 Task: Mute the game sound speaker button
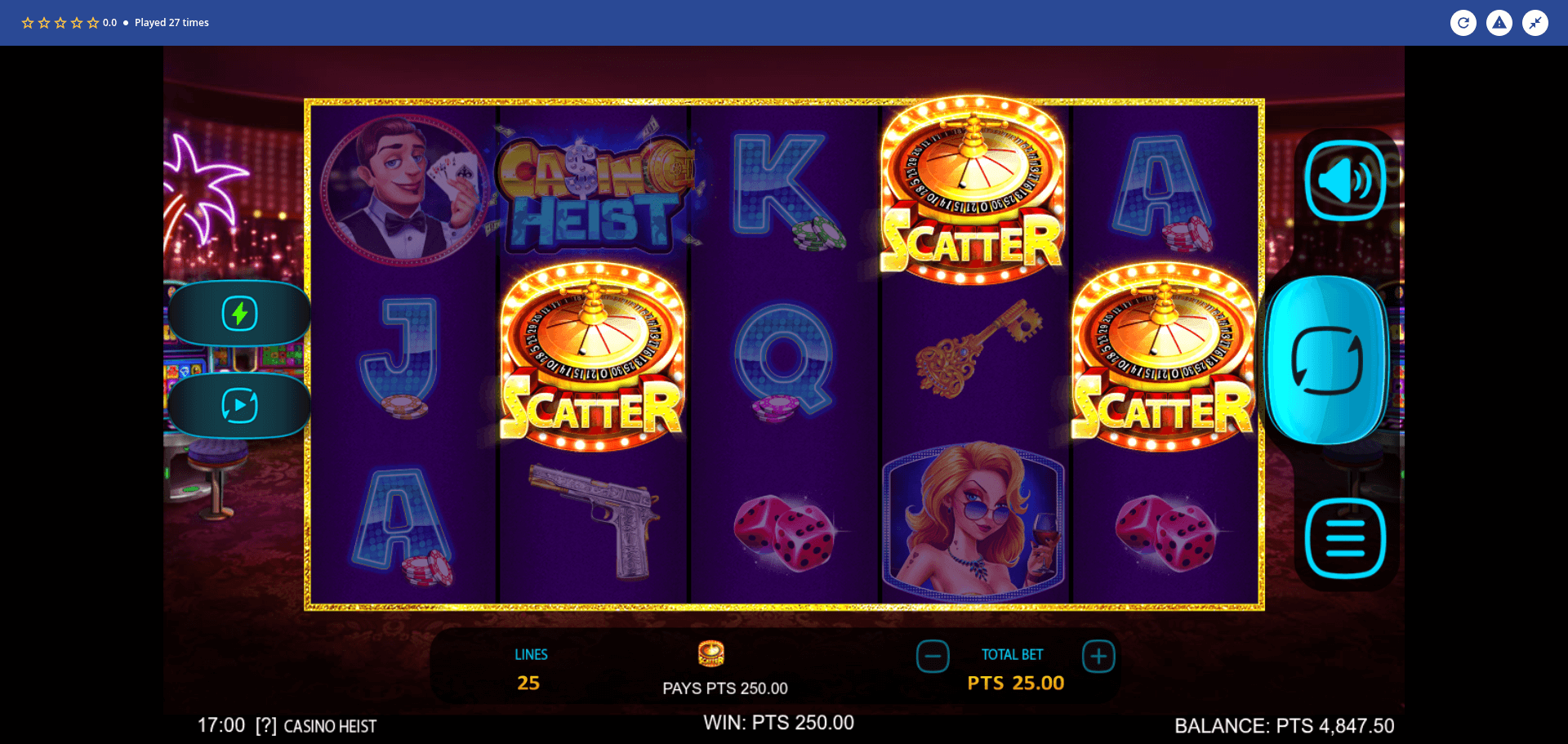click(x=1345, y=180)
